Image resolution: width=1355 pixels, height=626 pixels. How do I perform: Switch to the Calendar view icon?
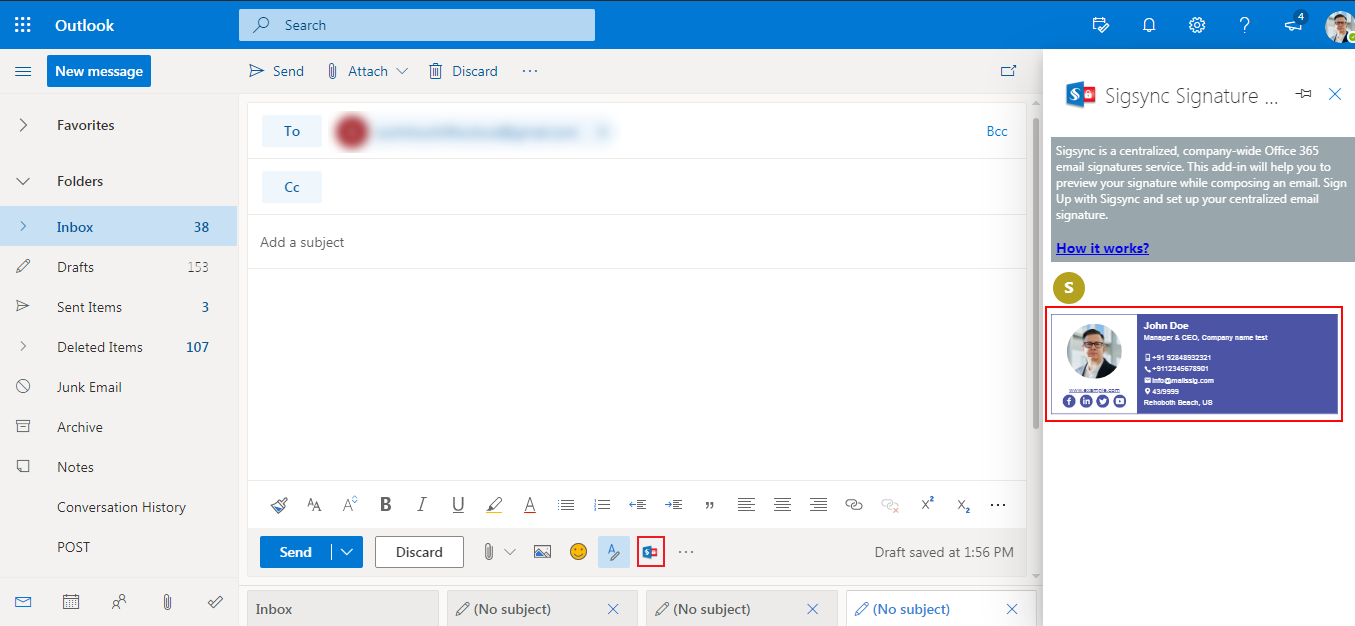(71, 602)
